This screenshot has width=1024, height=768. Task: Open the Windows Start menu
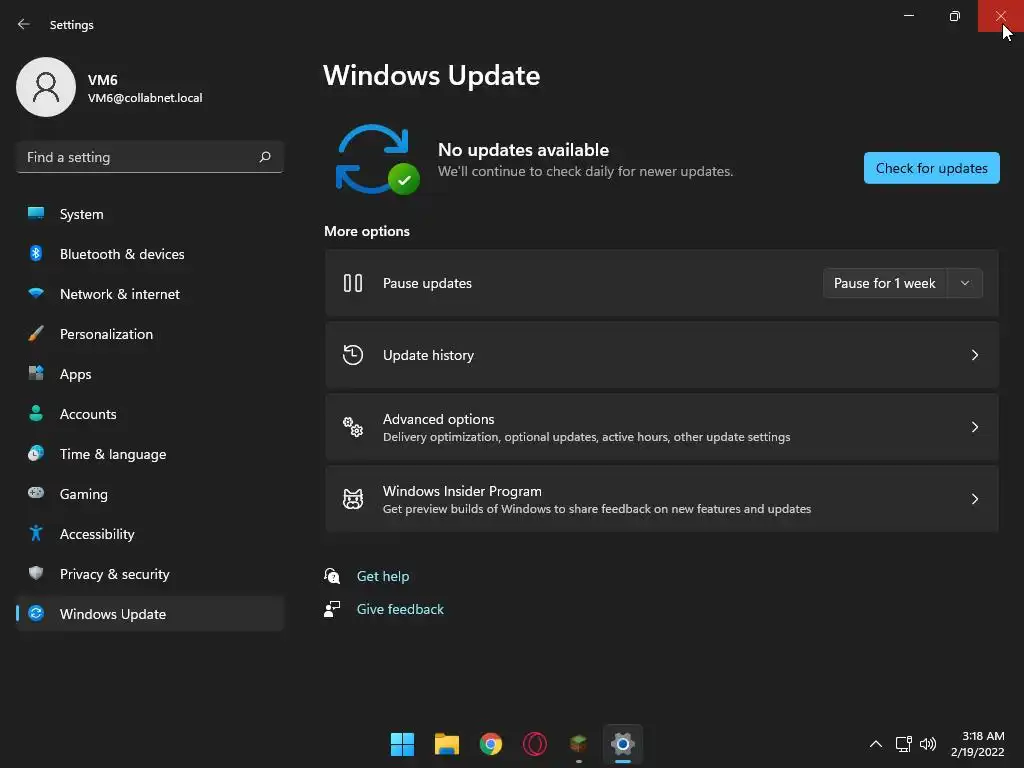pos(402,744)
